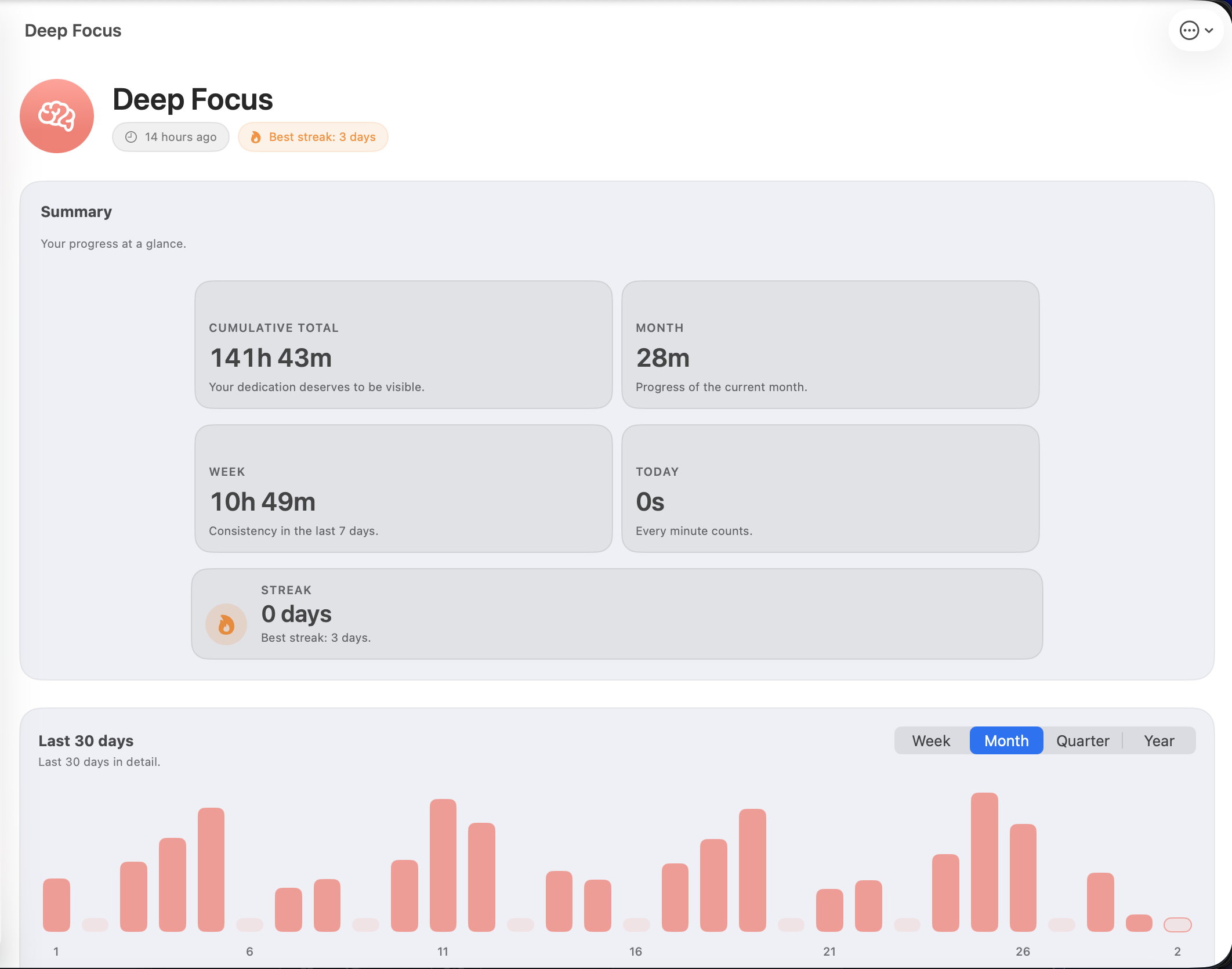Collapse the options dropdown arrow top right

click(x=1210, y=30)
